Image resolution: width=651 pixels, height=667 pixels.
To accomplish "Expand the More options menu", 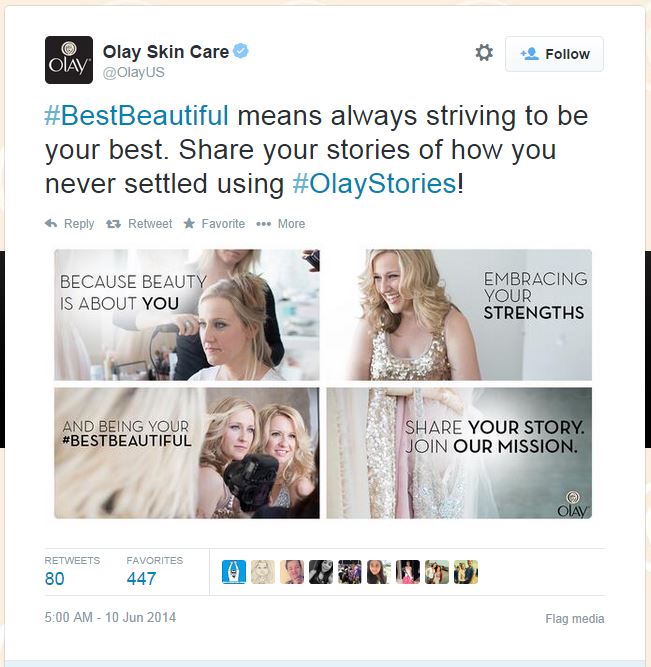I will coord(280,224).
